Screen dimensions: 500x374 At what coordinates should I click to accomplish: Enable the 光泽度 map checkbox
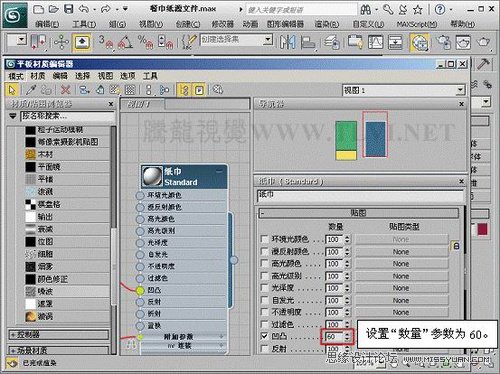pyautogui.click(x=264, y=288)
